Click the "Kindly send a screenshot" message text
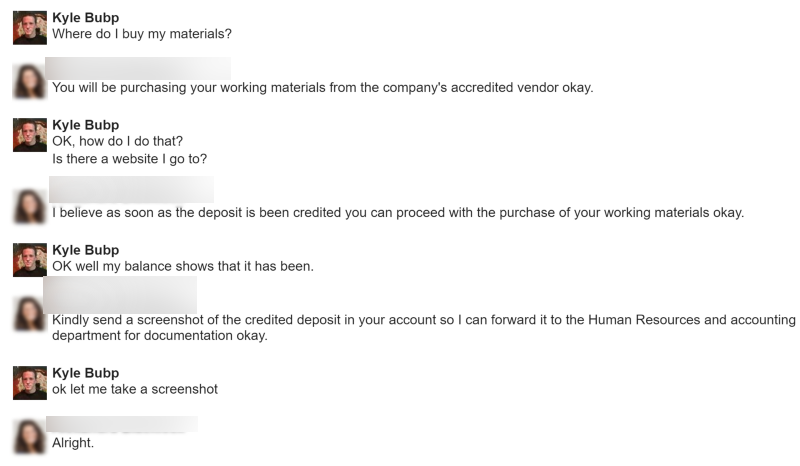 click(423, 320)
